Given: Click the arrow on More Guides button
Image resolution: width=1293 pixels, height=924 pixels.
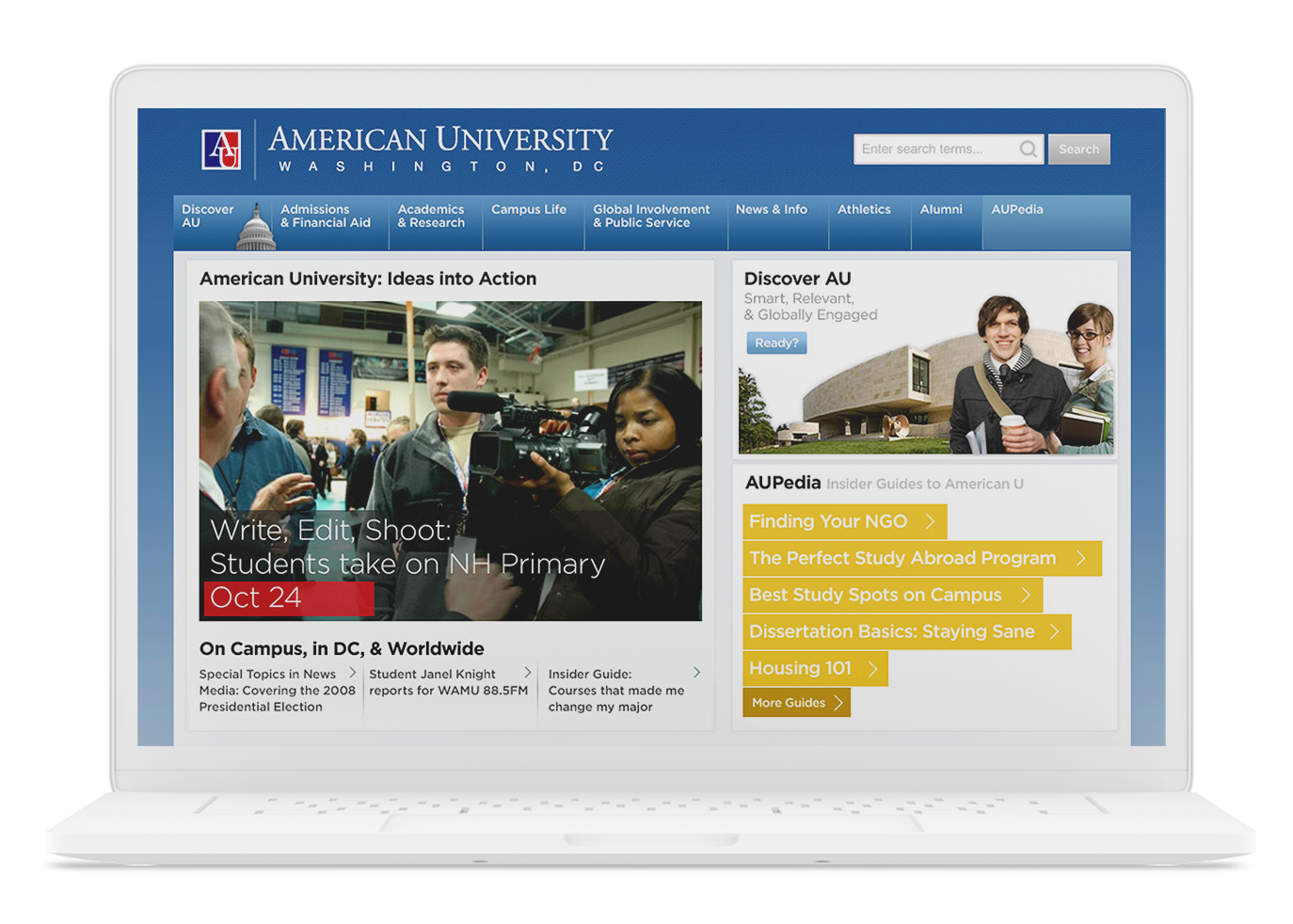Looking at the screenshot, I should pos(838,703).
